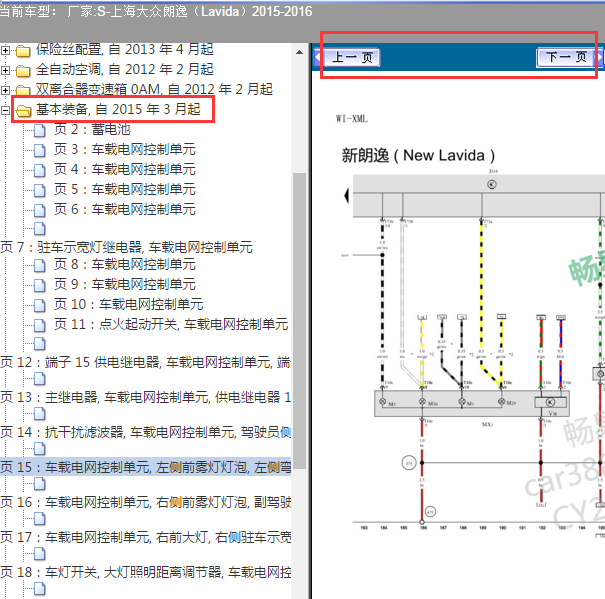The width and height of the screenshot is (605, 599).
Task: Open 页 18：车灯开关 page
Action: click(x=145, y=572)
